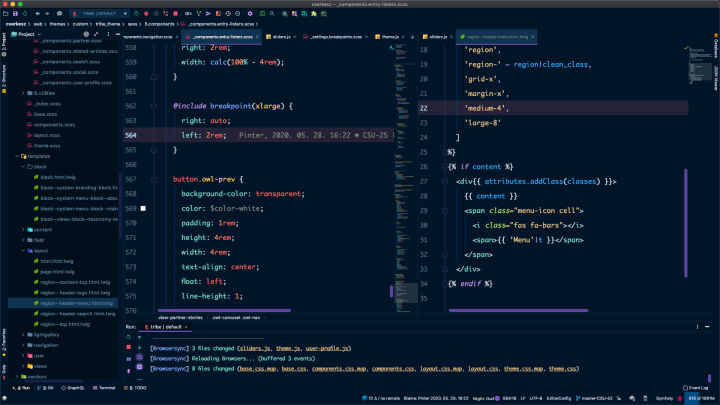Navigate back with the left arrow icon
This screenshot has height=405, width=720.
coord(38,14)
